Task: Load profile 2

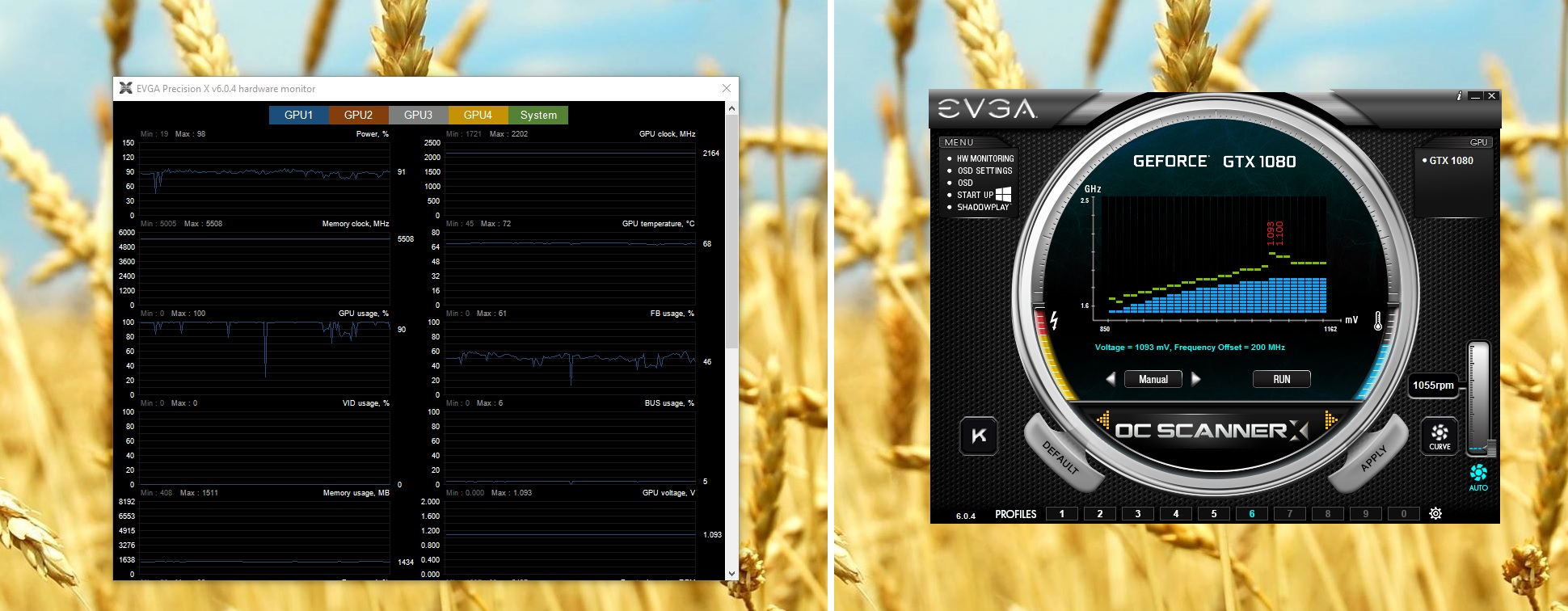Action: (x=1100, y=513)
